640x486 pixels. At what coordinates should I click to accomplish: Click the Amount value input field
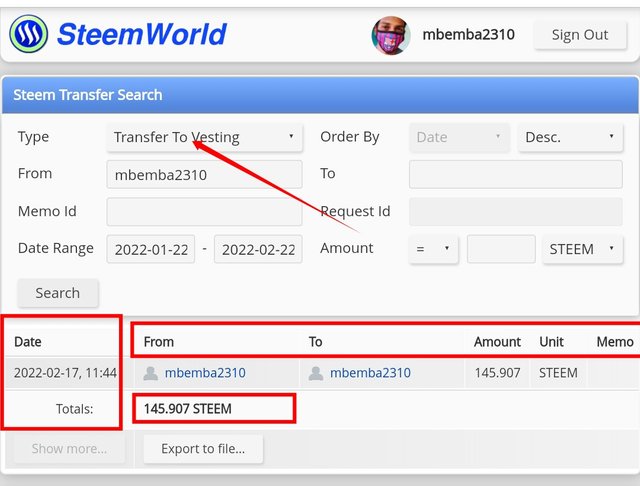(x=501, y=249)
